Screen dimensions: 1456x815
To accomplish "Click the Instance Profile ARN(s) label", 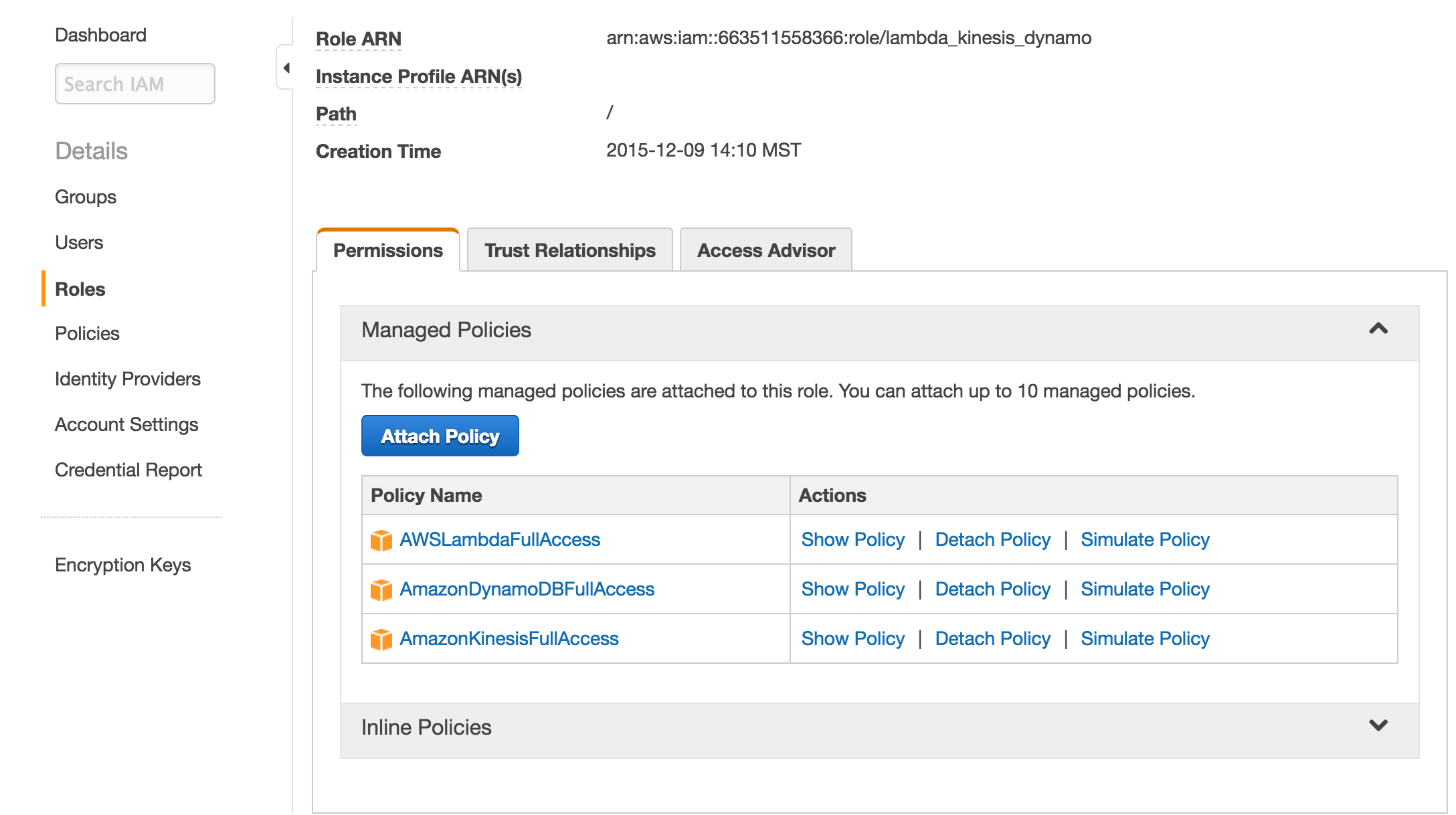I will coord(419,76).
